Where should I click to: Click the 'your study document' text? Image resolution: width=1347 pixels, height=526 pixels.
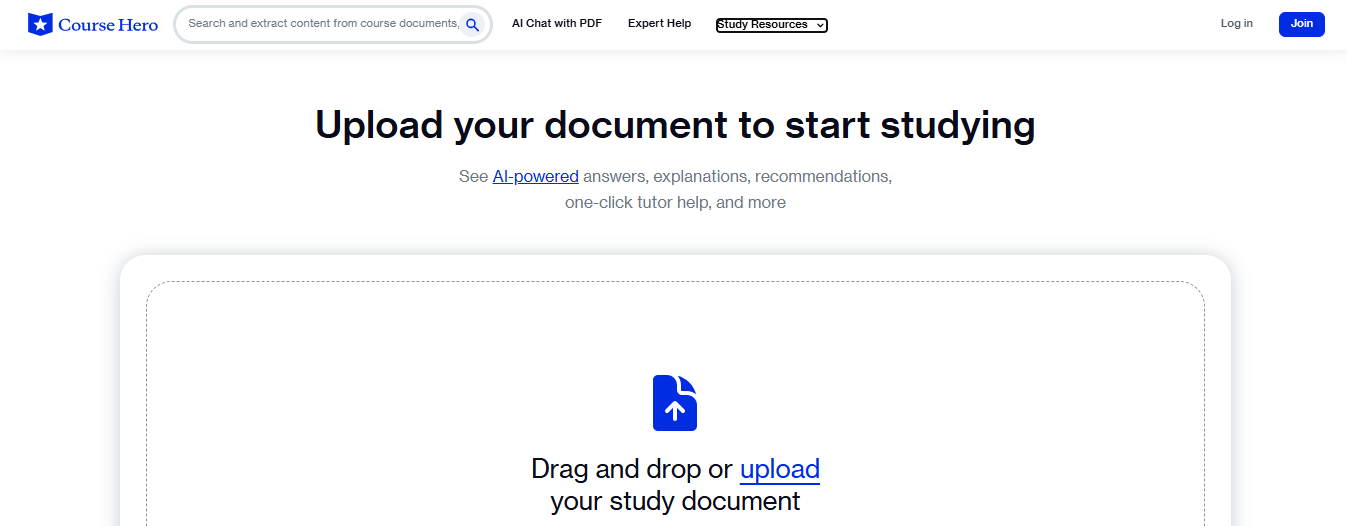click(x=675, y=501)
